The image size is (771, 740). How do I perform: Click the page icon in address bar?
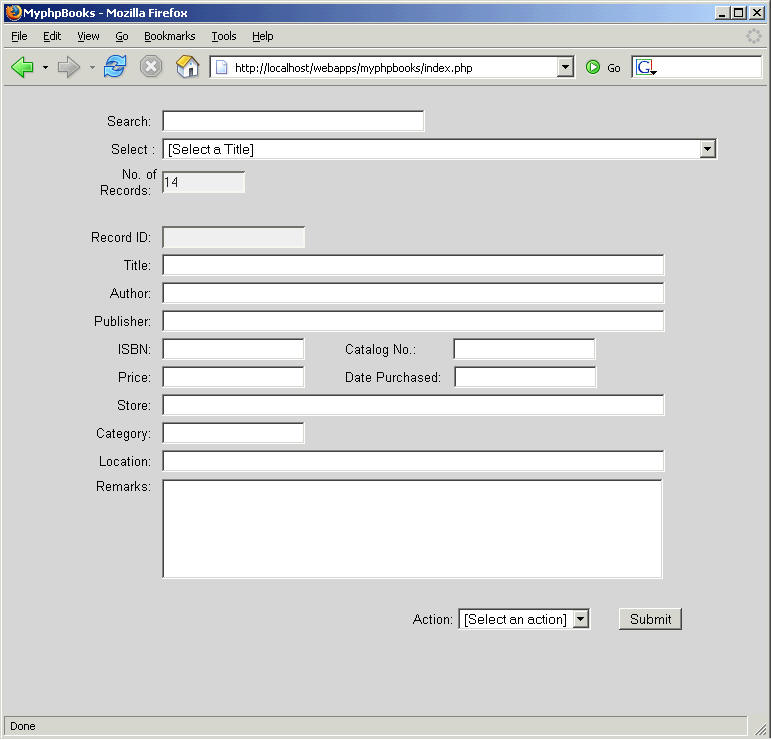[222, 67]
